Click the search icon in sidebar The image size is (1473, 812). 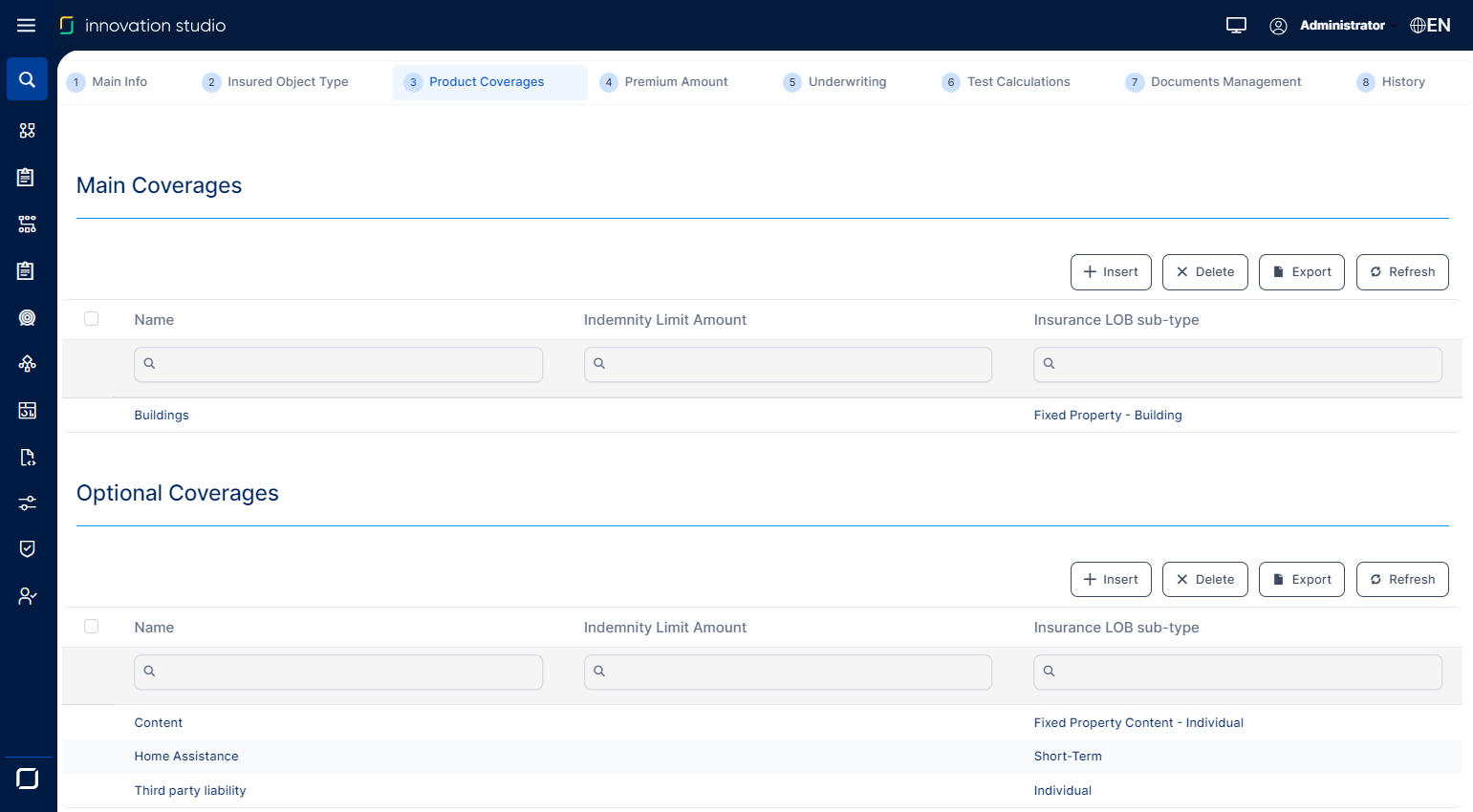(28, 79)
